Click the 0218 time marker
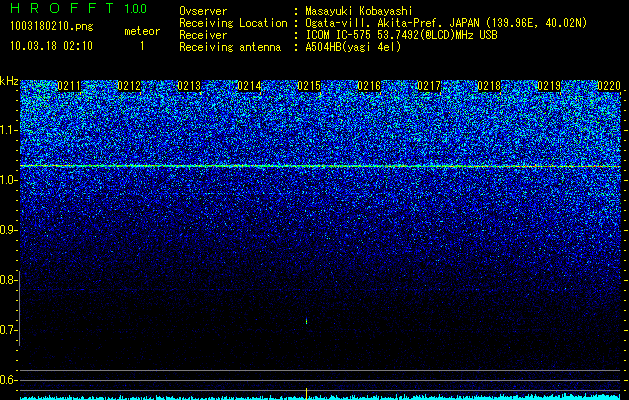Screen dimensions: 629x400 pos(489,86)
